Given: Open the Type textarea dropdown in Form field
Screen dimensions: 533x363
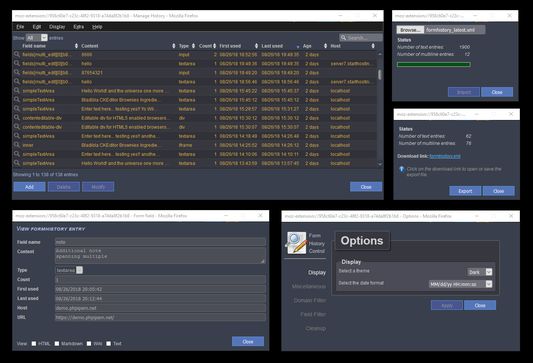Looking at the screenshot, I should pyautogui.click(x=69, y=270).
